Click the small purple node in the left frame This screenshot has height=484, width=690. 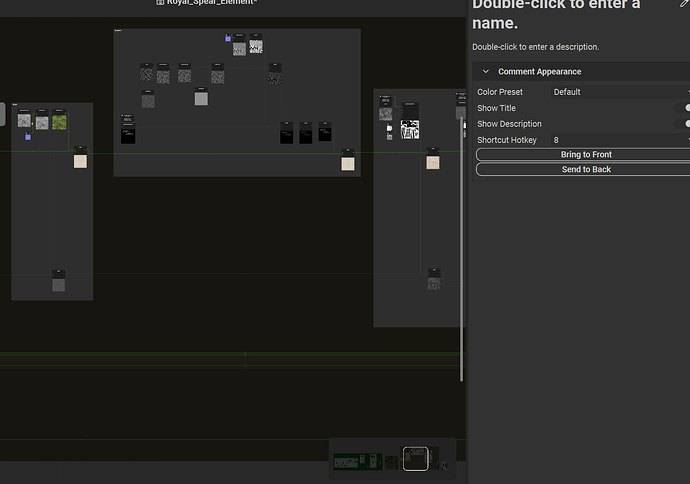coord(28,136)
